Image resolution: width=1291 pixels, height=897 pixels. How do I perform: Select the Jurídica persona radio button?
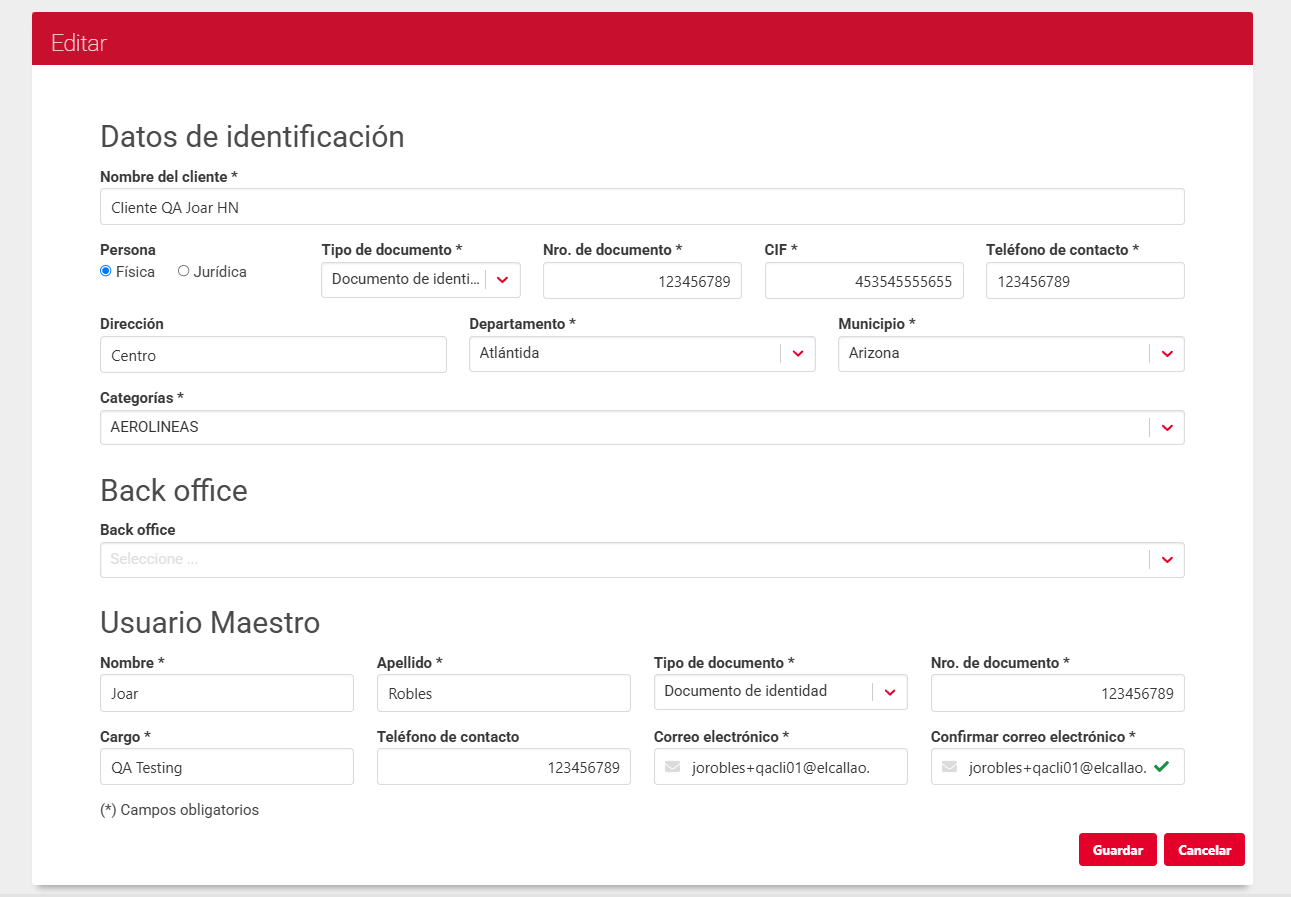(x=183, y=271)
